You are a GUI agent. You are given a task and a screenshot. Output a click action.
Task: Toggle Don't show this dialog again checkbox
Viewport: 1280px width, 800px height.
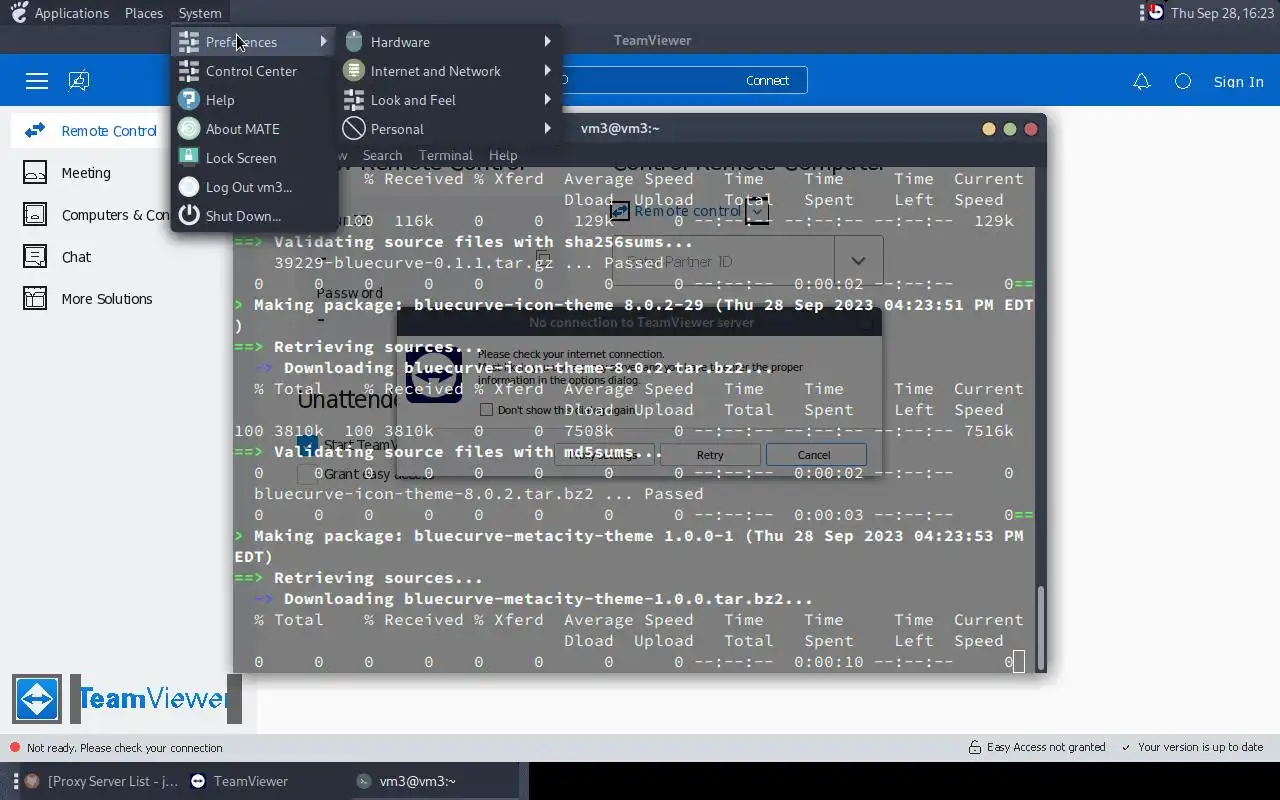(x=486, y=410)
